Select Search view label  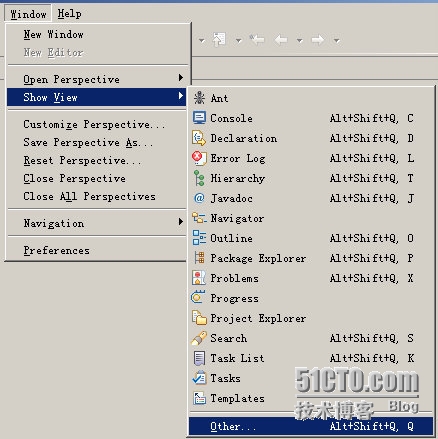pyautogui.click(x=229, y=338)
